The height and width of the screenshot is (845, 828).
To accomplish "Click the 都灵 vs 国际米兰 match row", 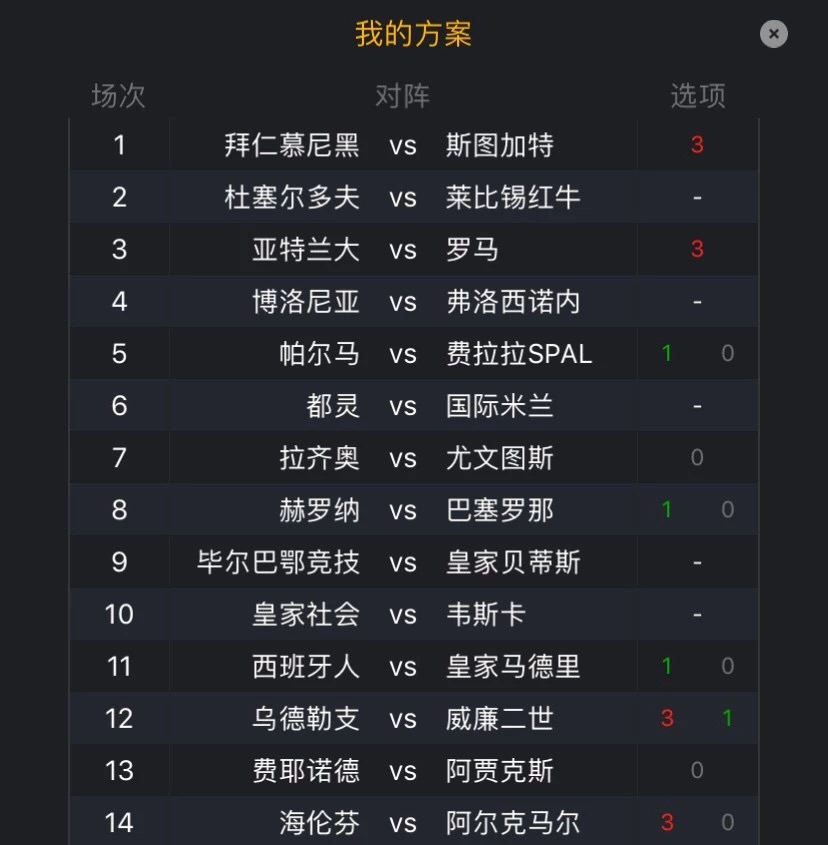I will (402, 406).
